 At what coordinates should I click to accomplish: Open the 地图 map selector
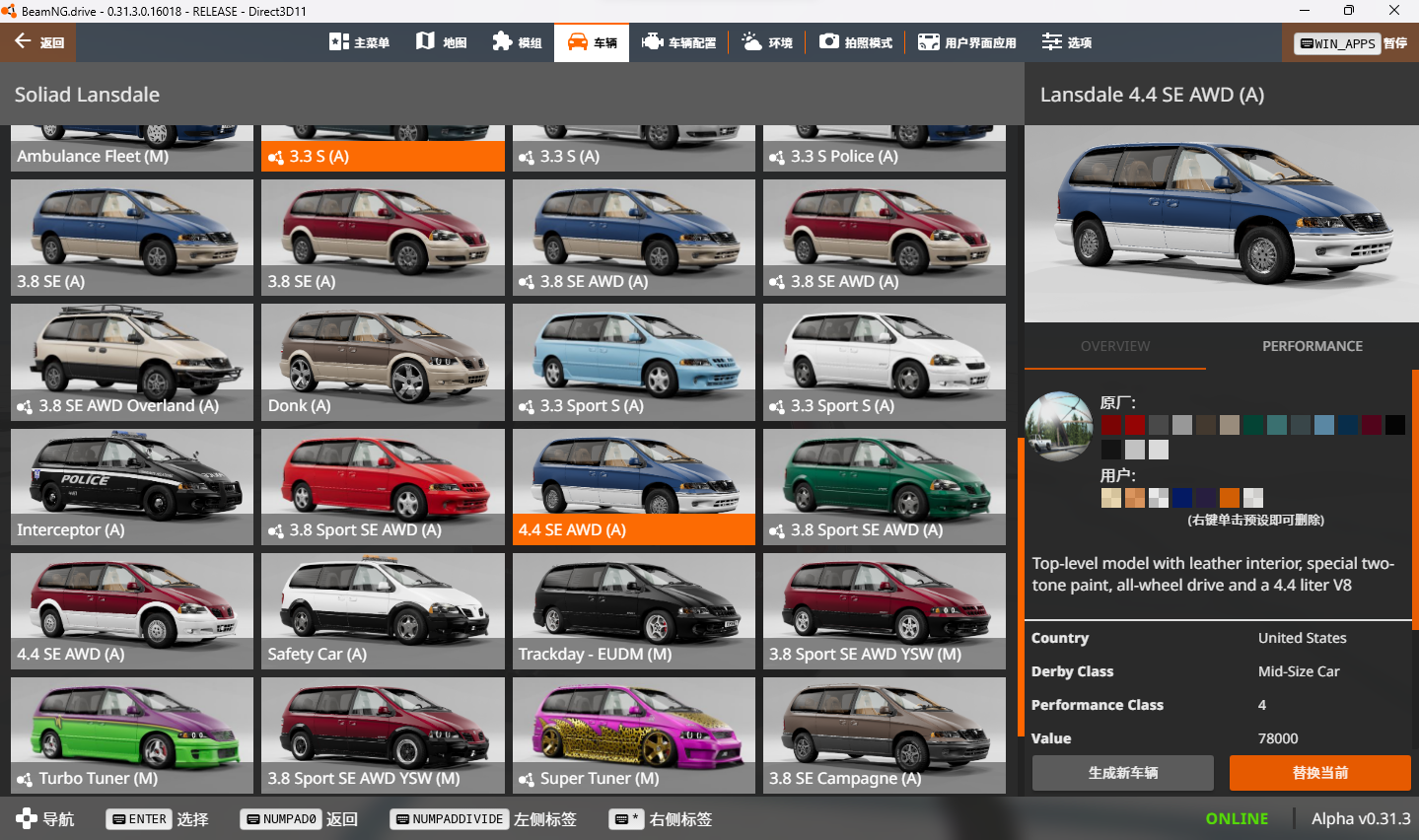click(x=441, y=42)
